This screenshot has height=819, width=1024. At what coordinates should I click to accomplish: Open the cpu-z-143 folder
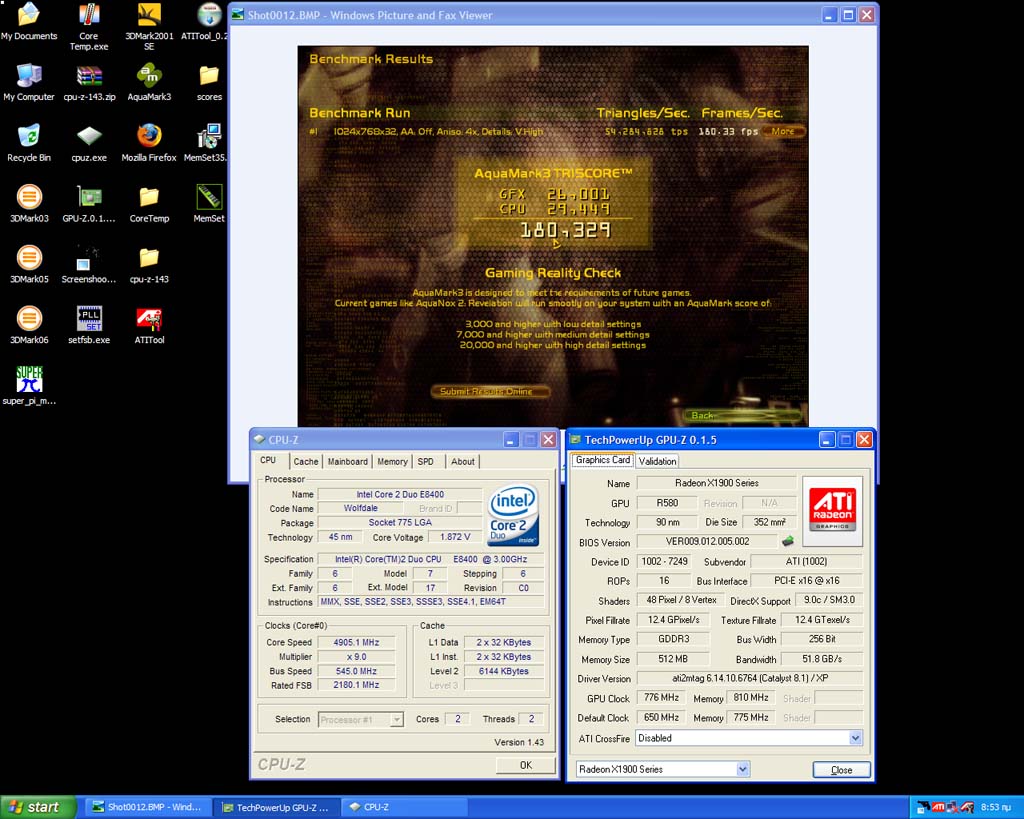pos(149,265)
